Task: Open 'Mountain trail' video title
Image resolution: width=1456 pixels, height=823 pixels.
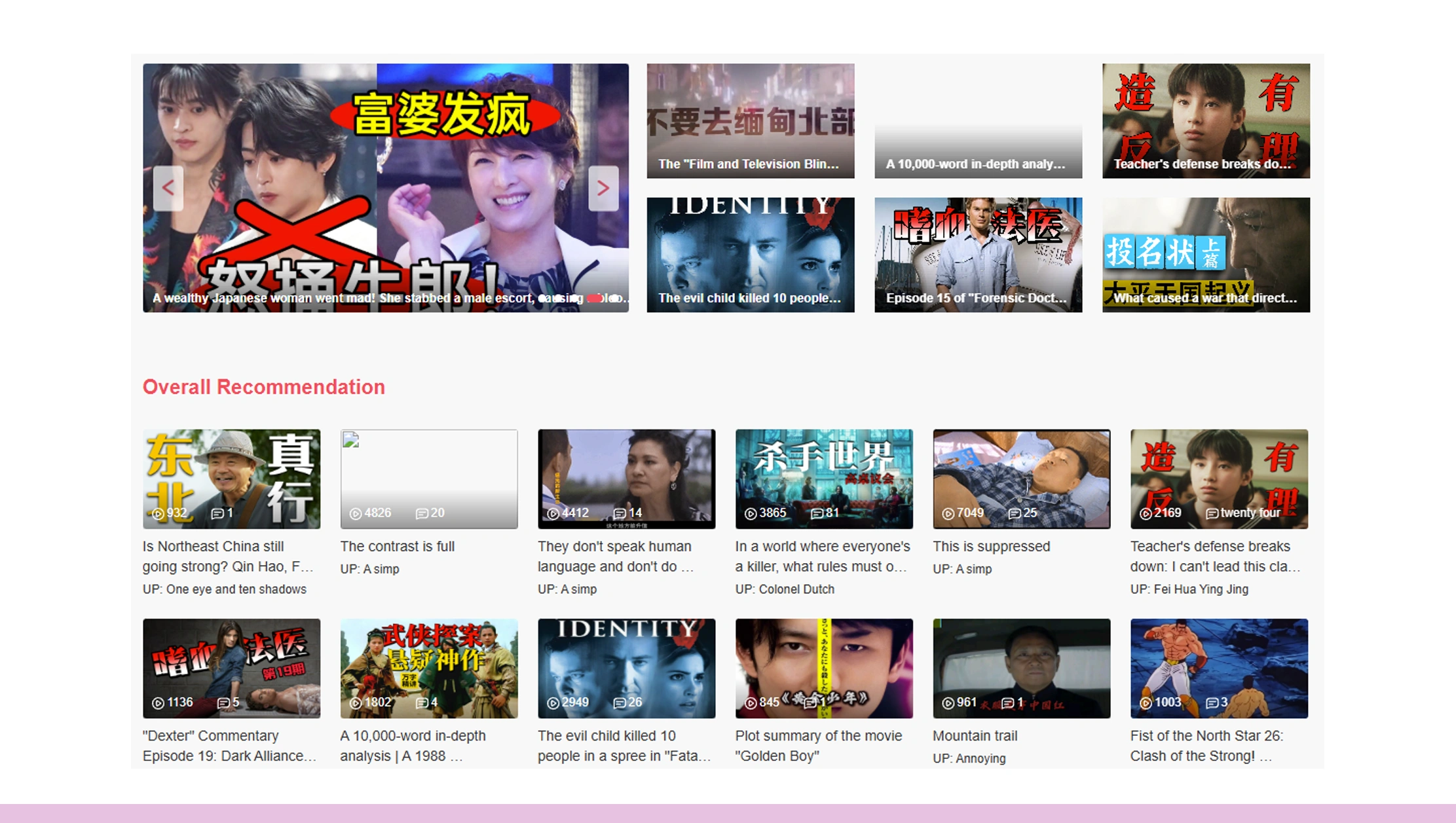Action: pos(975,735)
